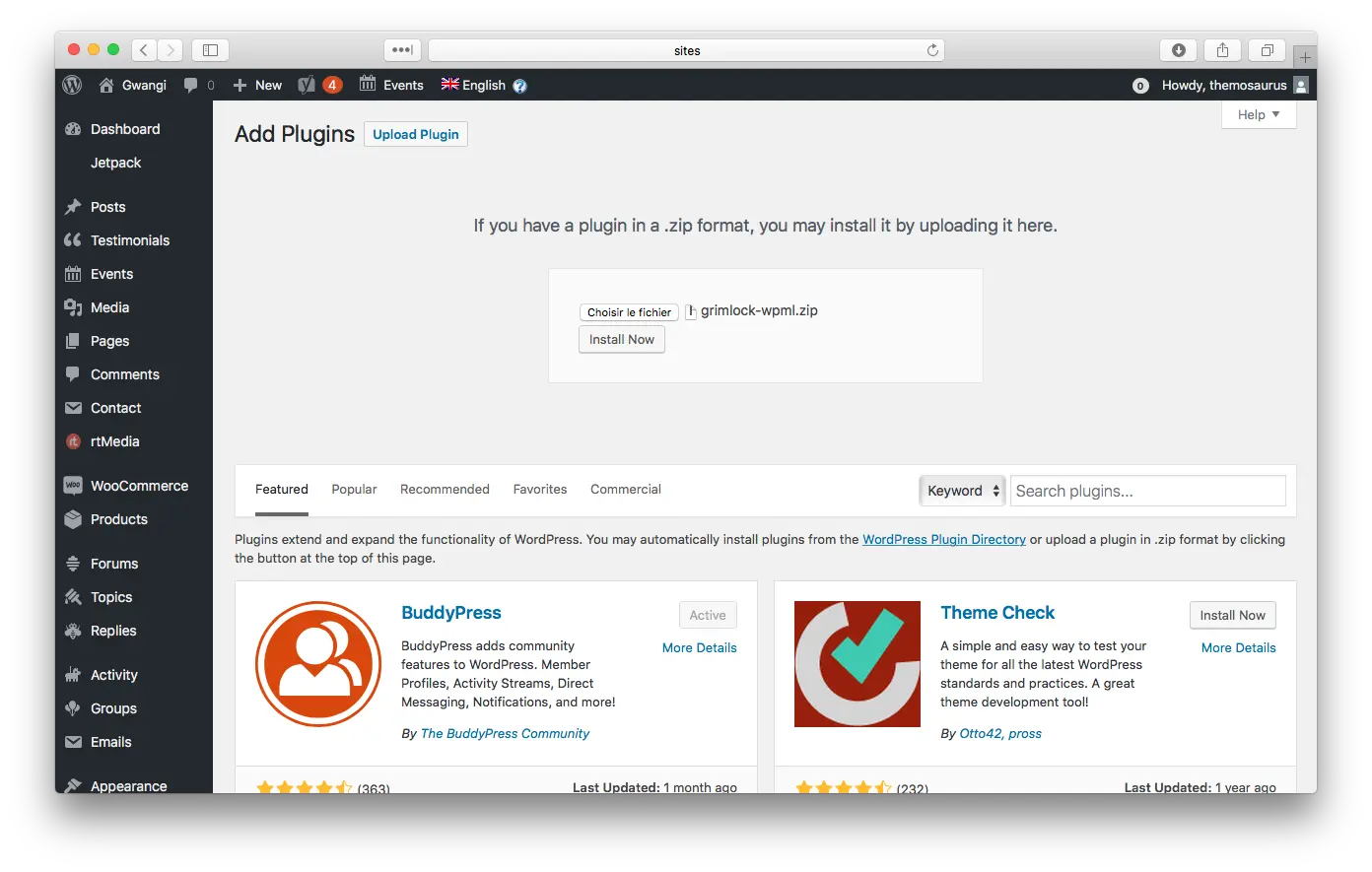The width and height of the screenshot is (1372, 872).
Task: Click Safari address bar showing sites
Action: [x=686, y=50]
